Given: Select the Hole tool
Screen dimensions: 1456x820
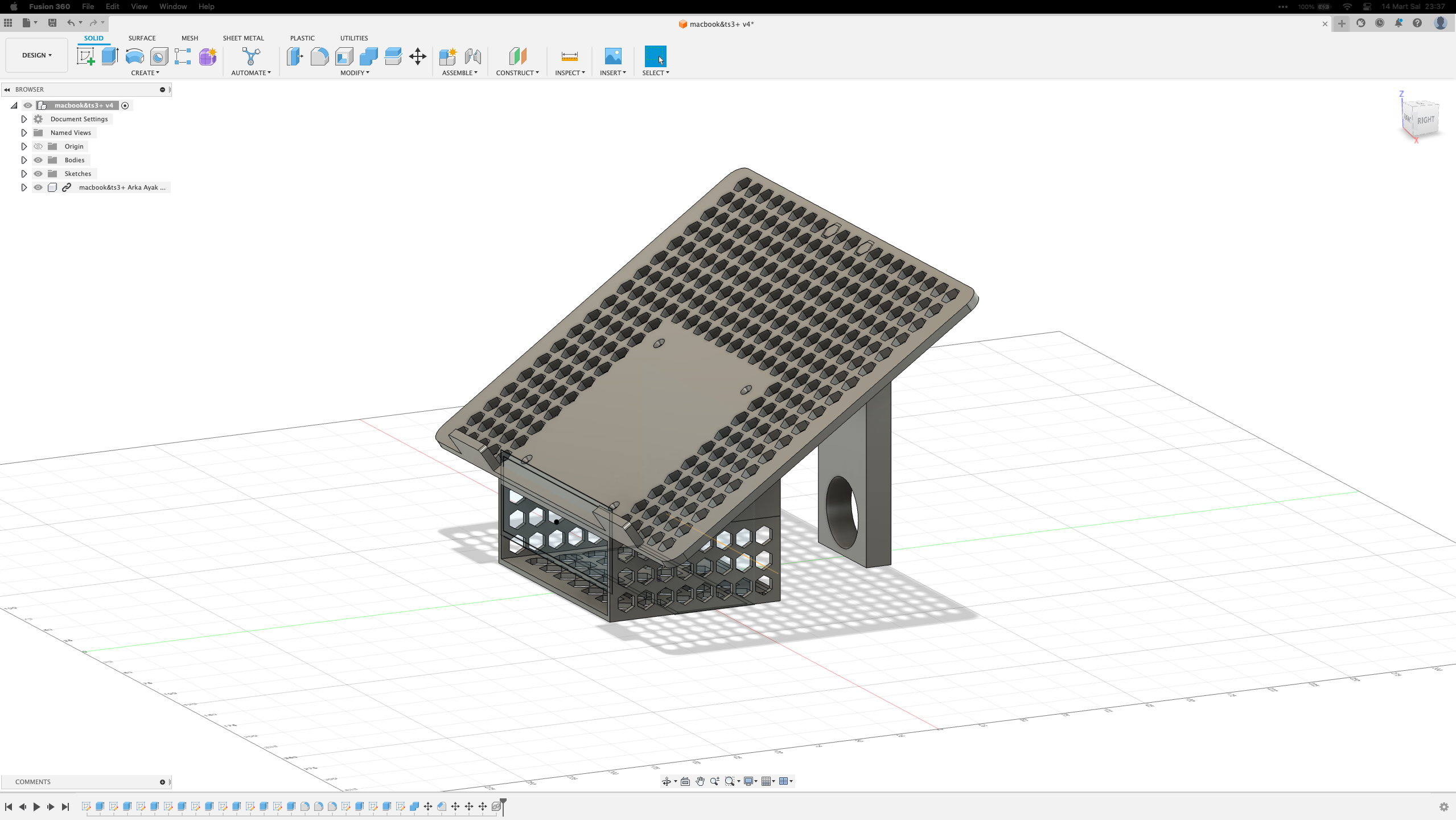Looking at the screenshot, I should [159, 56].
